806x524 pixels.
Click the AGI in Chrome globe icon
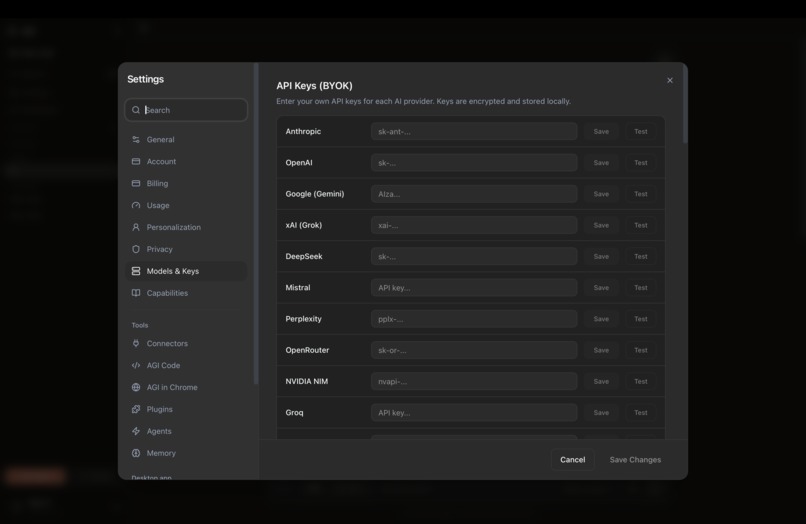(x=136, y=387)
